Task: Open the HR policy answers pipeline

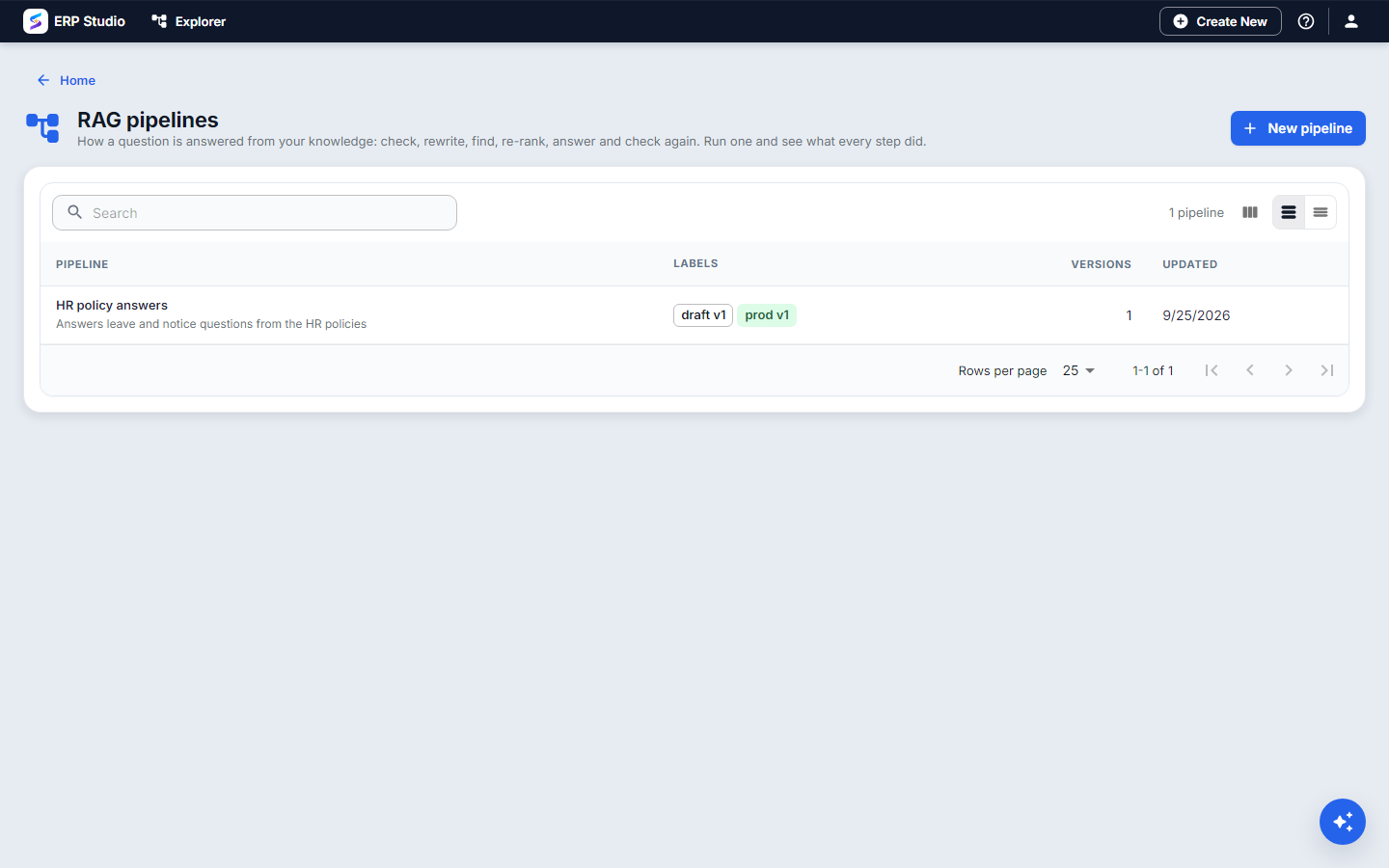Action: click(x=112, y=305)
